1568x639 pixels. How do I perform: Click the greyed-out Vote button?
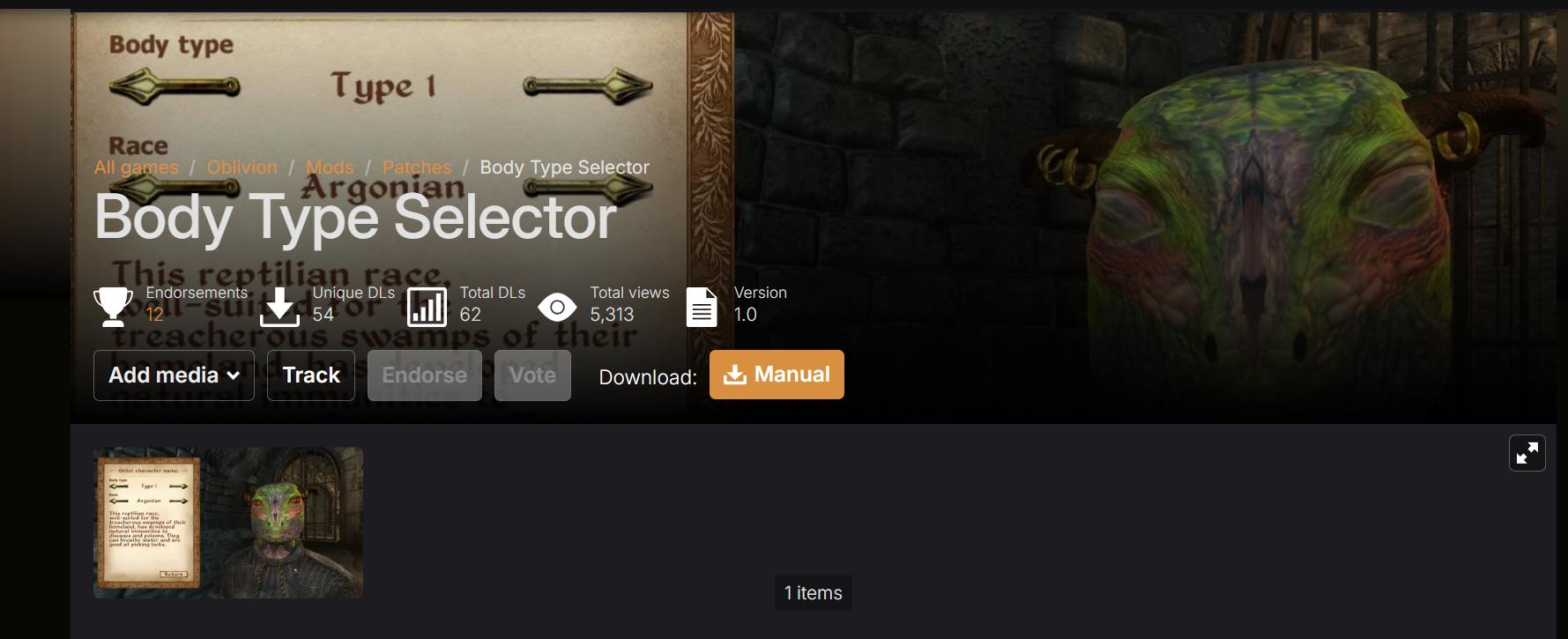pyautogui.click(x=532, y=375)
